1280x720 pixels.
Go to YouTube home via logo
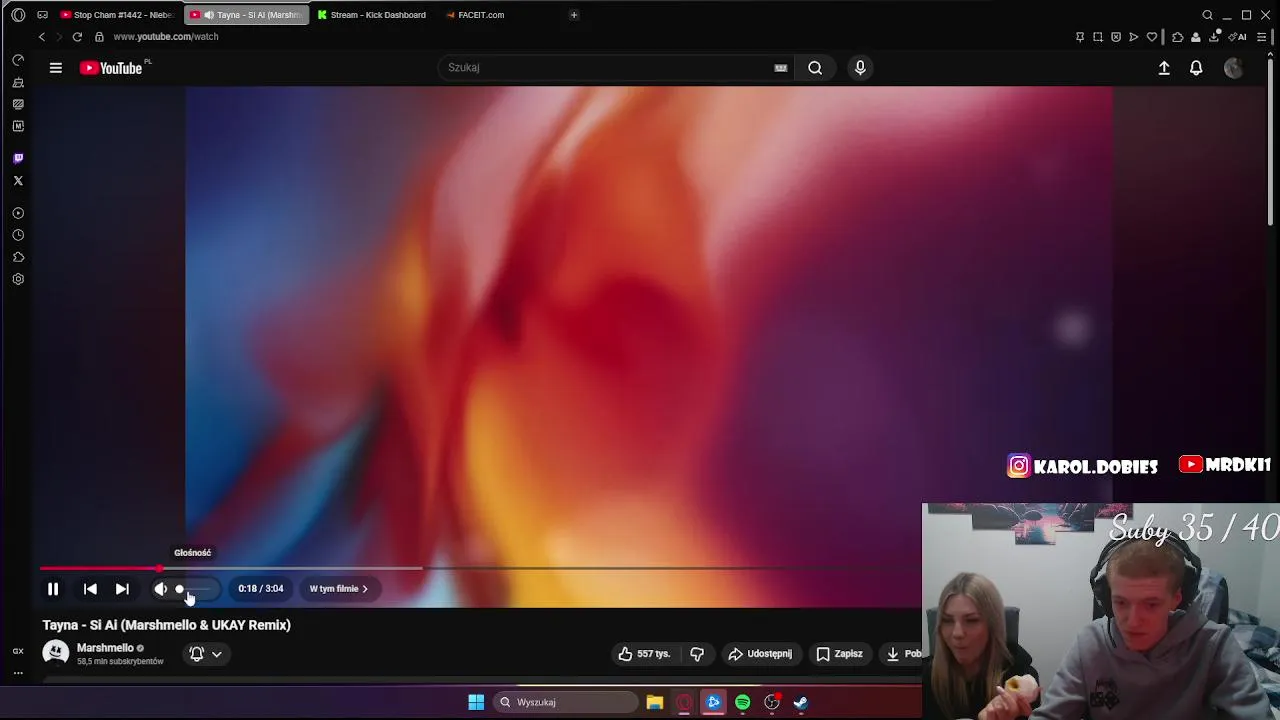(x=112, y=68)
